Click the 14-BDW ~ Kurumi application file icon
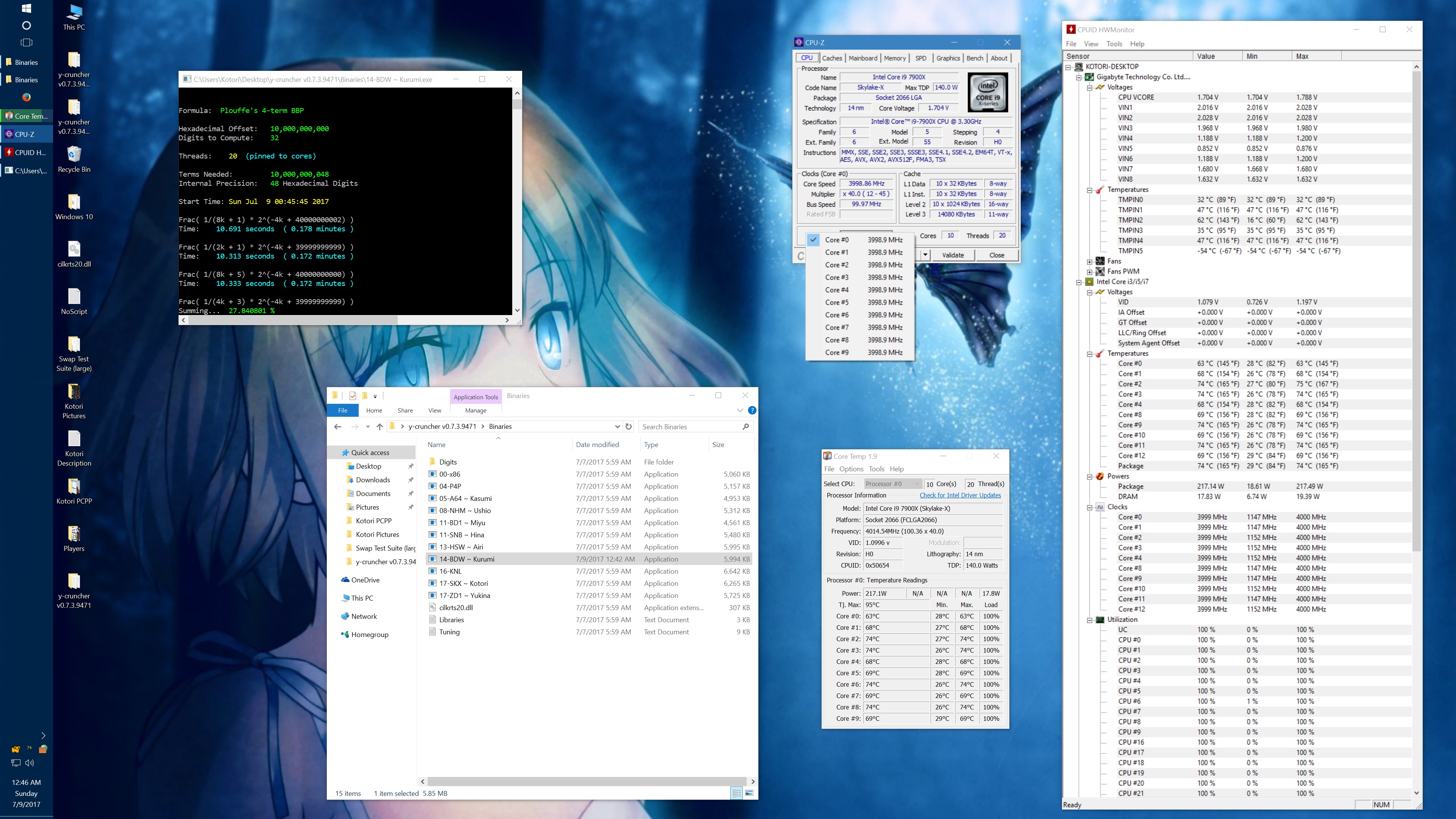This screenshot has width=1456, height=819. click(432, 559)
